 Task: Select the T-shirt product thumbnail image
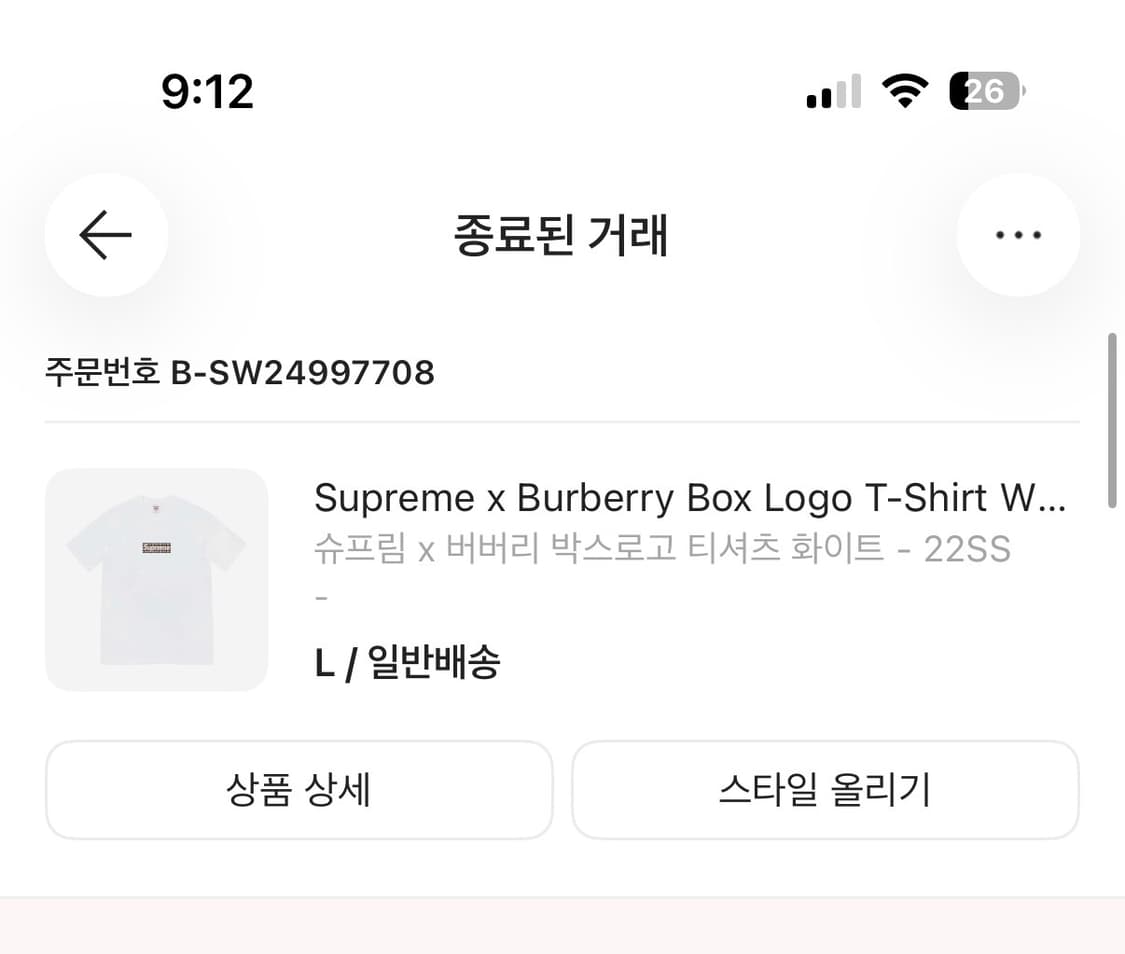pyautogui.click(x=156, y=579)
